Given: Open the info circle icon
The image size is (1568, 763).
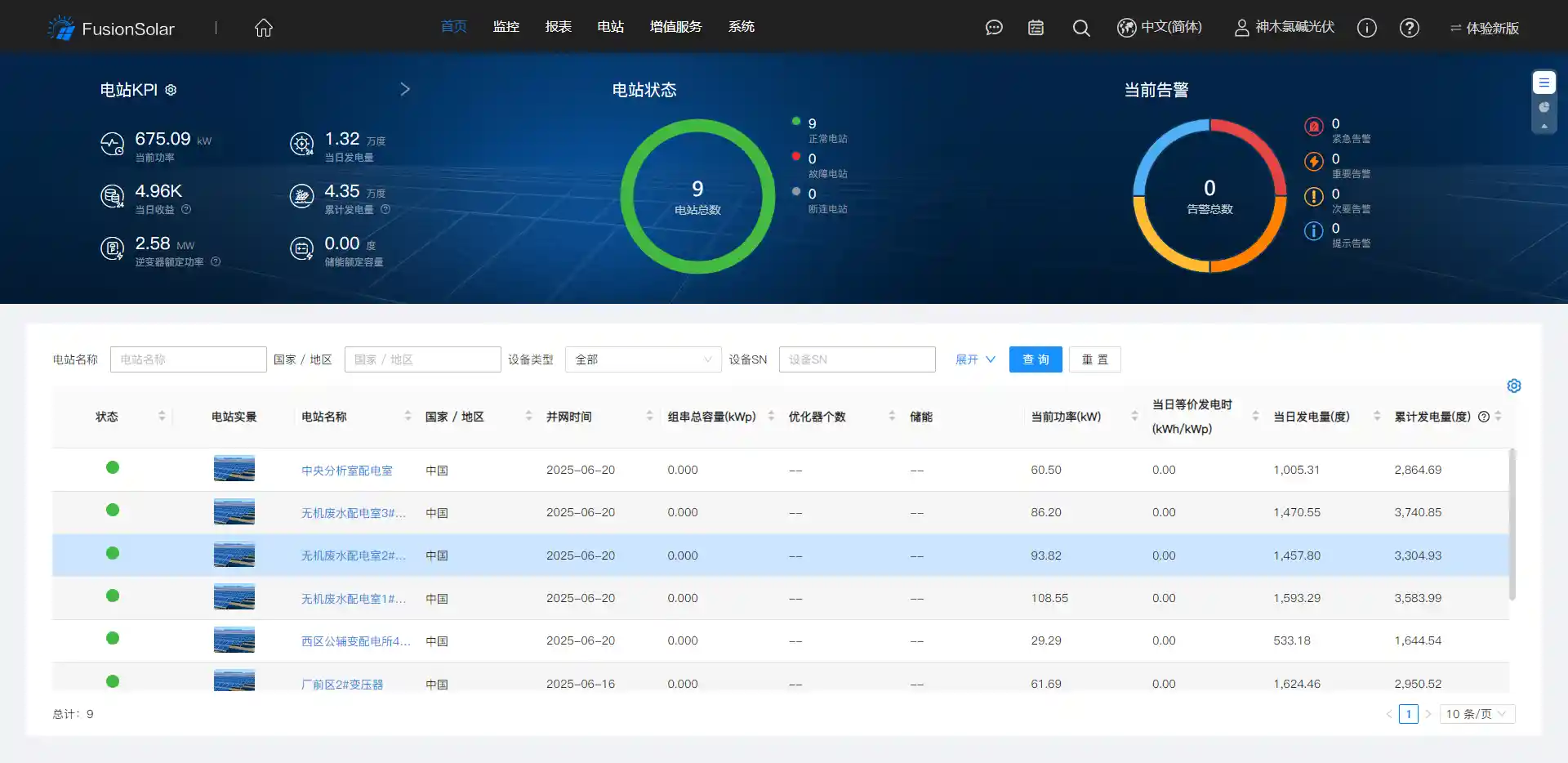Looking at the screenshot, I should tap(1366, 28).
